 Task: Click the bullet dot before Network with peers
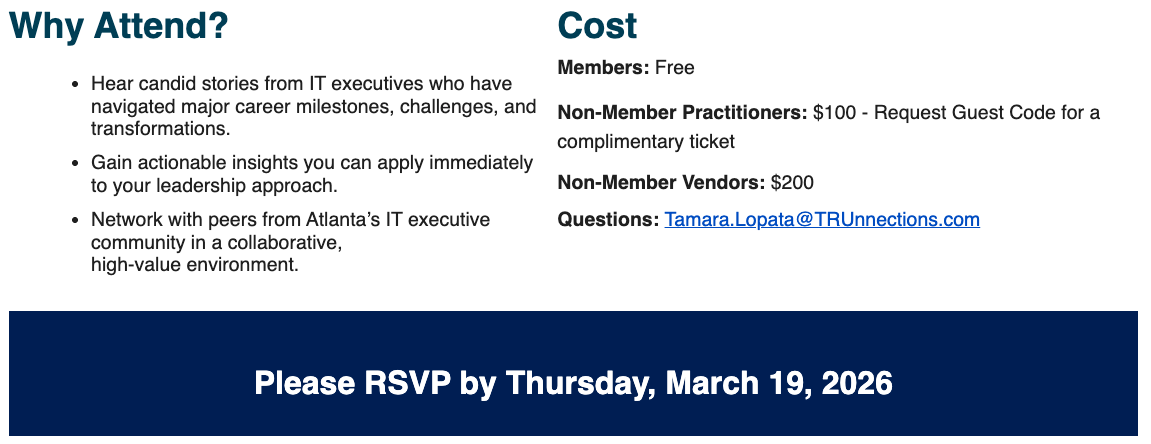[76, 220]
